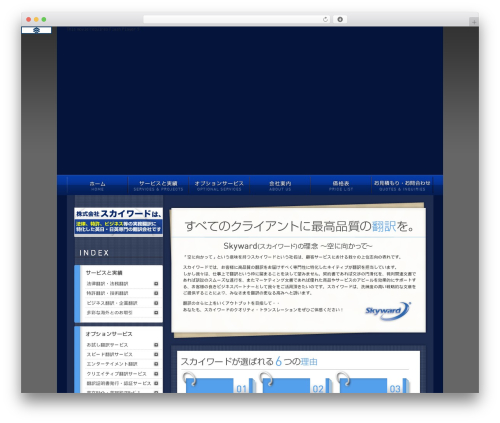Click the new tab plus button

[474, 22]
